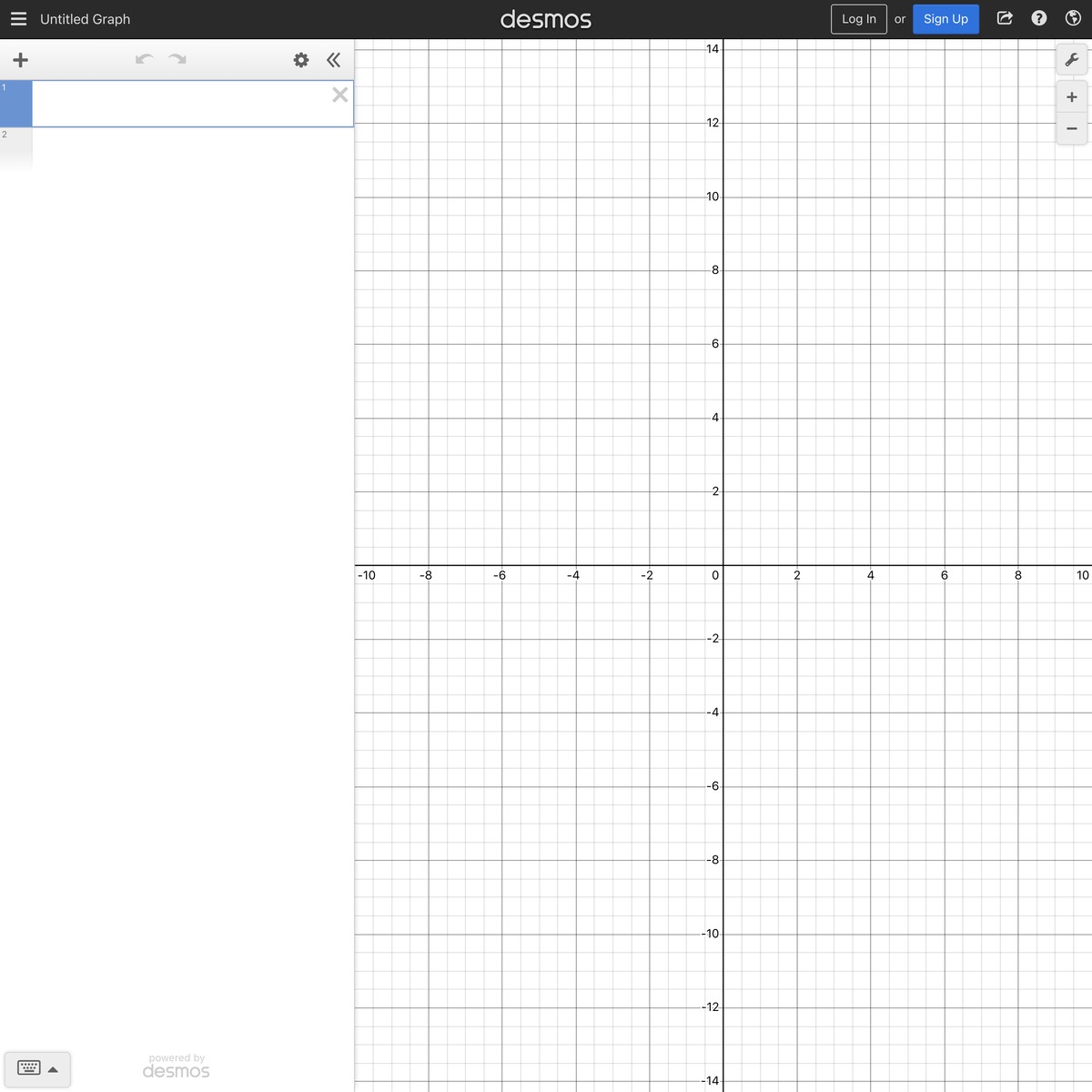Screen dimensions: 1092x1092
Task: Click the Sign Up button
Action: click(x=945, y=19)
